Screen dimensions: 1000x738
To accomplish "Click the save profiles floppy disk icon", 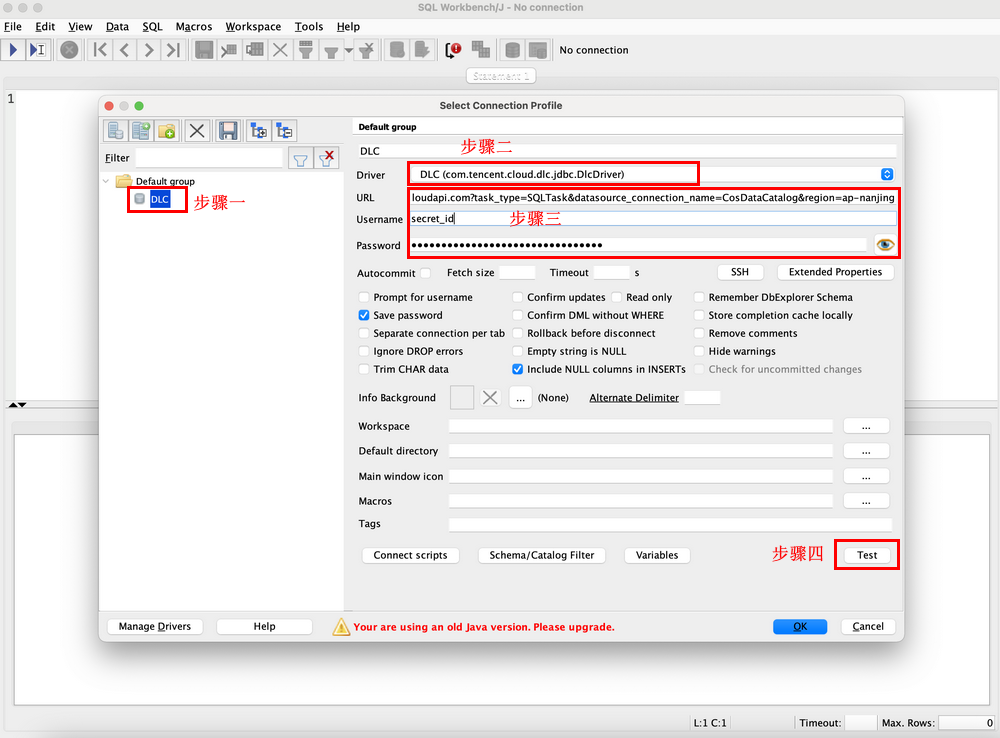I will tap(227, 131).
